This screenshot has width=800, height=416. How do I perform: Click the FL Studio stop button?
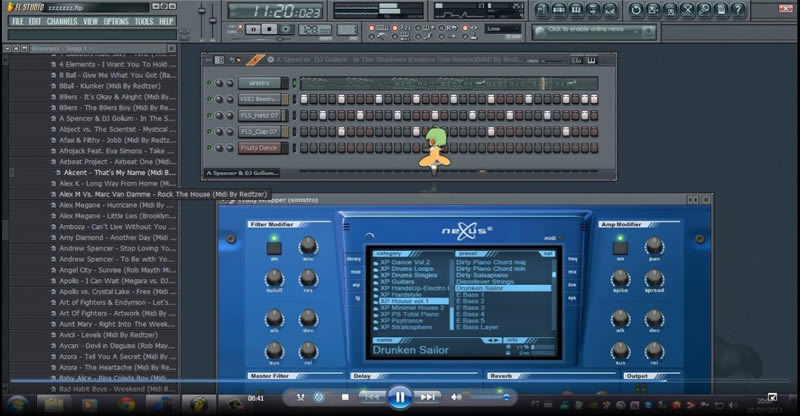pyautogui.click(x=269, y=30)
